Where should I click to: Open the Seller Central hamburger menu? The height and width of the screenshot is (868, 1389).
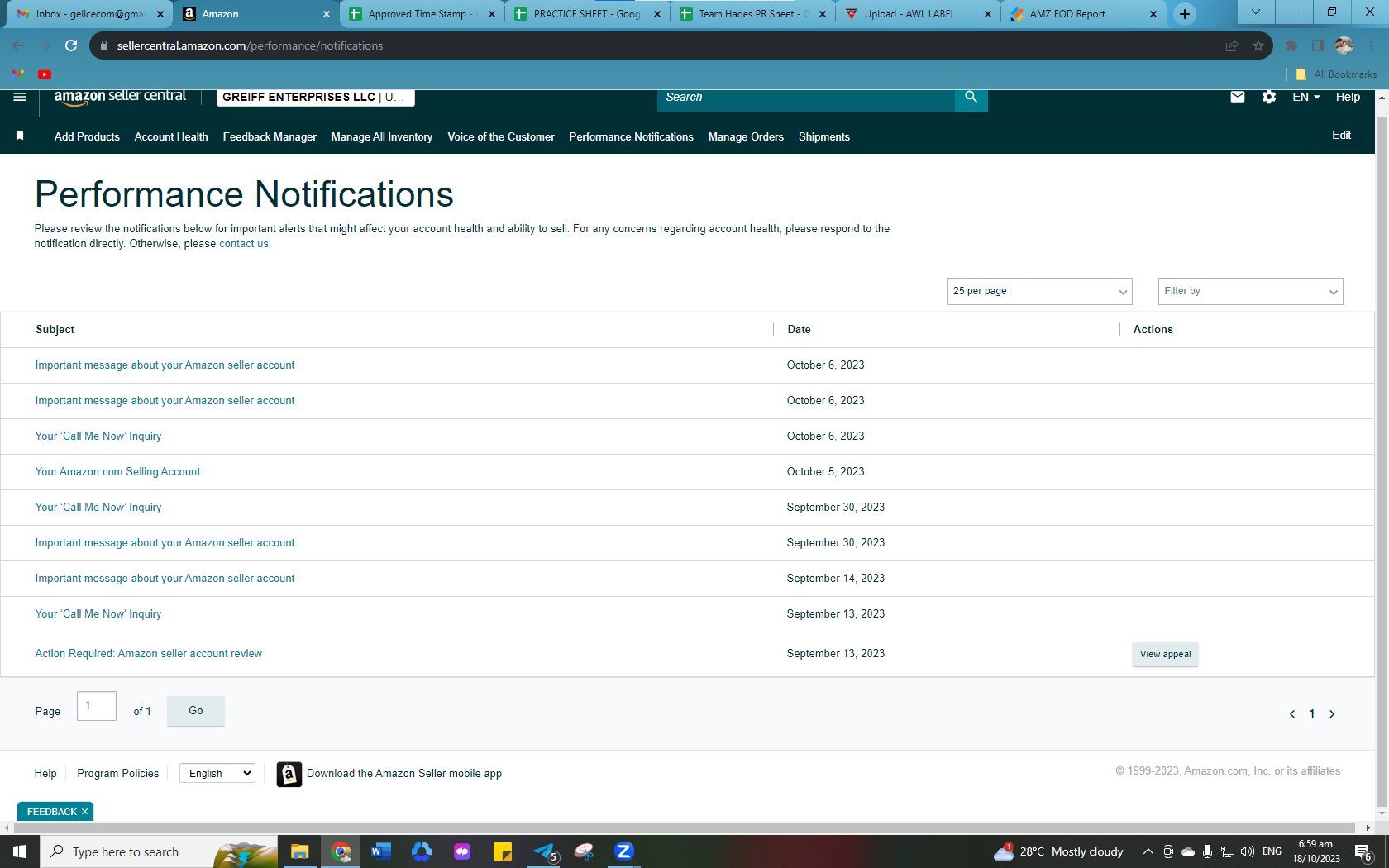(20, 97)
